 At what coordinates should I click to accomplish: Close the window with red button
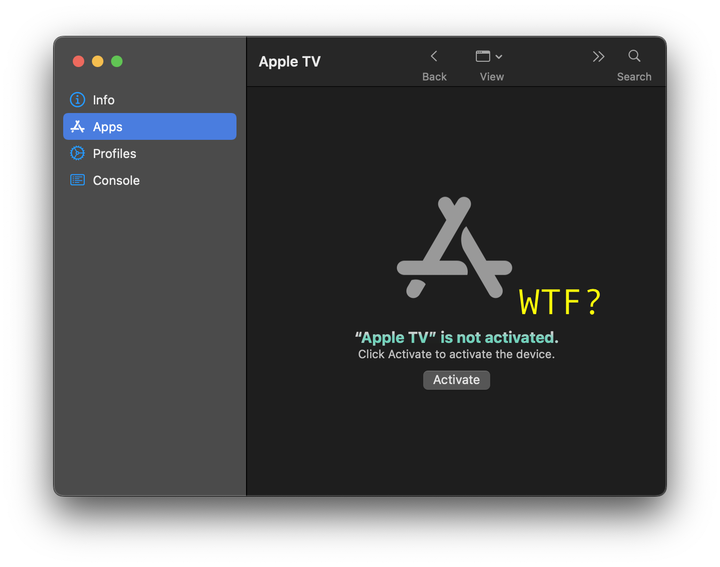[79, 61]
